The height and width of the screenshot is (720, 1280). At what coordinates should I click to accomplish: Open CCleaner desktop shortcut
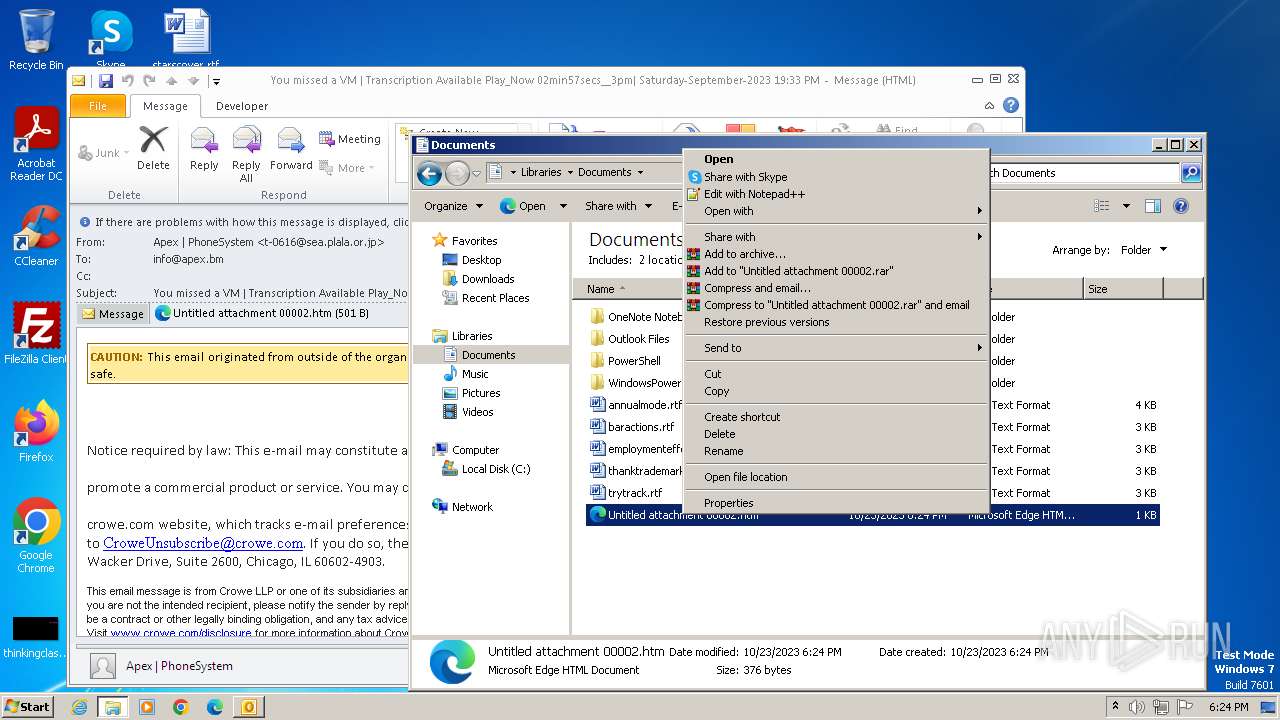coord(36,236)
